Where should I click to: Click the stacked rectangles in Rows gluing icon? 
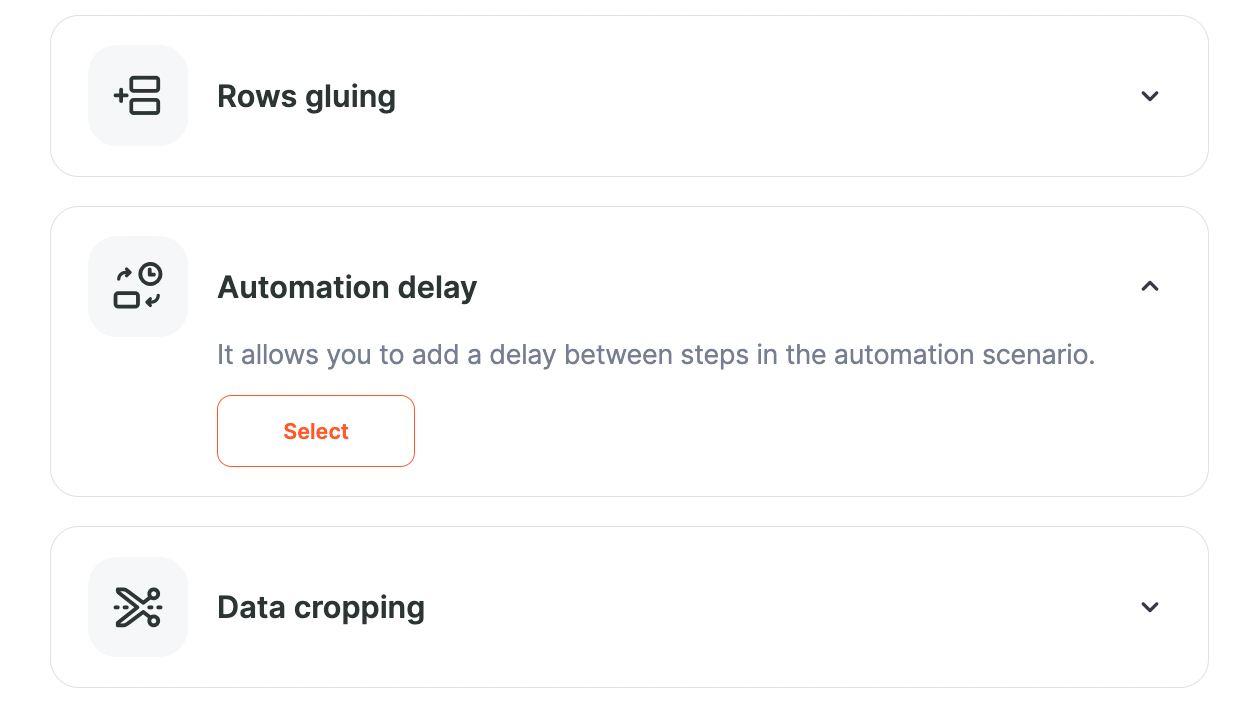coord(146,96)
